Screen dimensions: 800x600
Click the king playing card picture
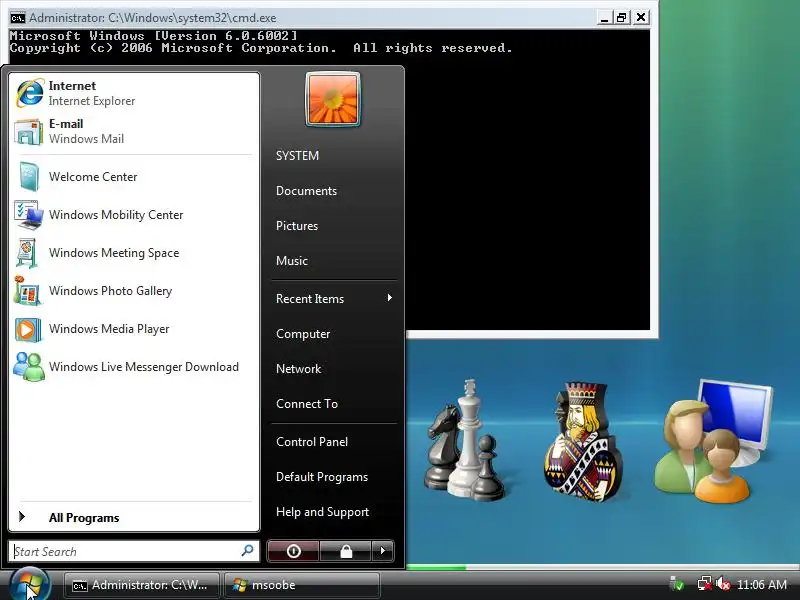tap(583, 442)
